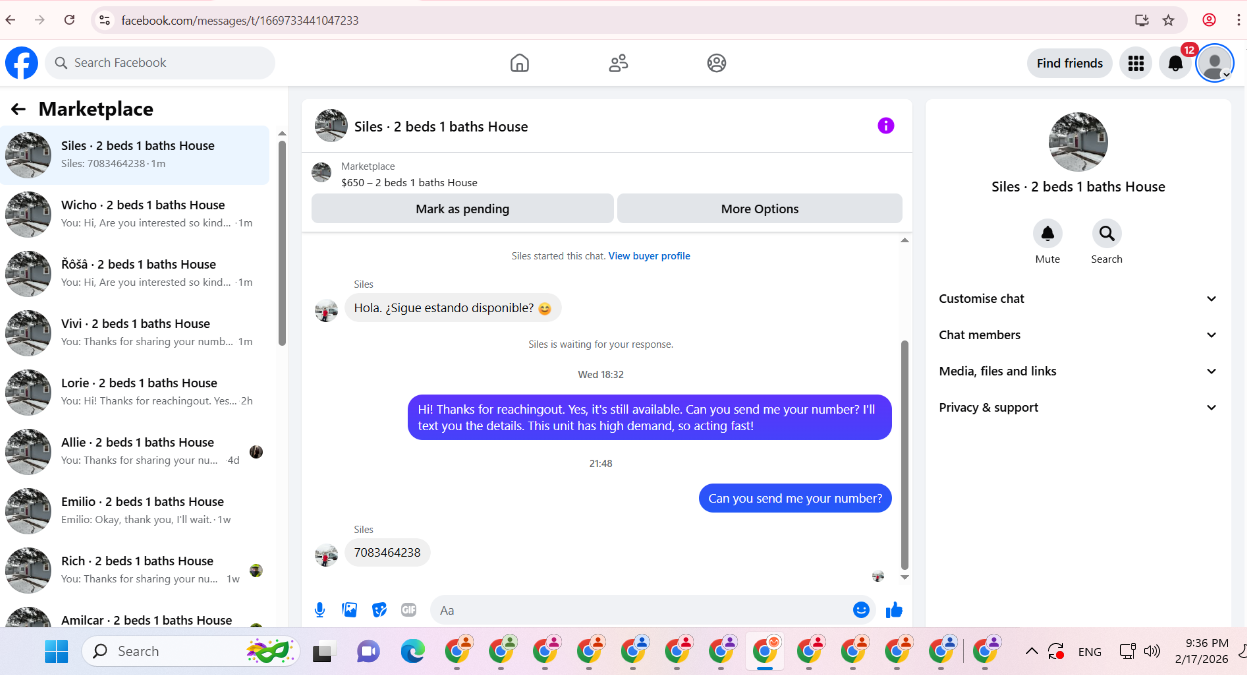Viewport: 1247px width, 675px height.
Task: Open View buyer profile link
Action: tap(649, 256)
